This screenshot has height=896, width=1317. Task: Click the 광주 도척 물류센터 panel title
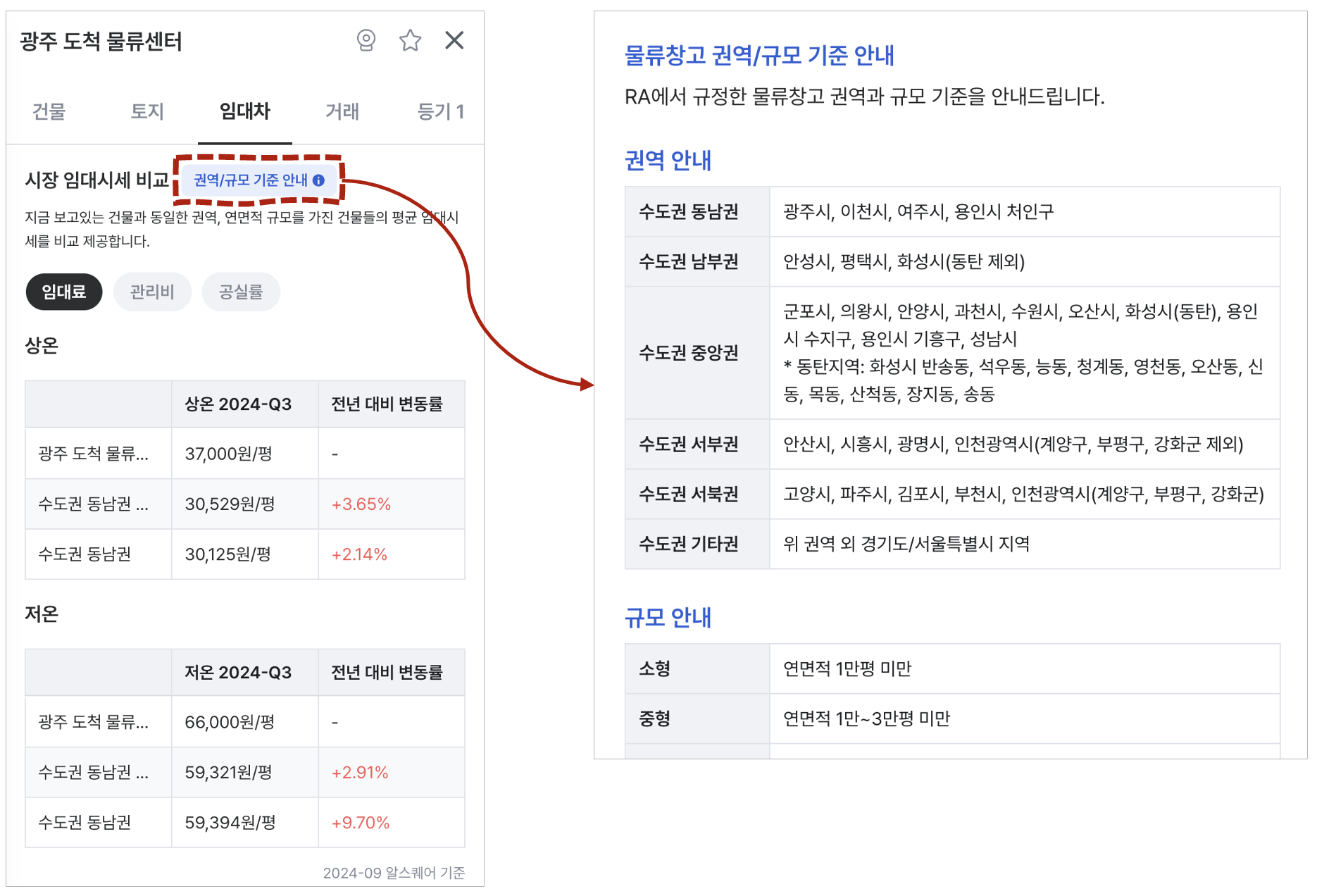[101, 42]
